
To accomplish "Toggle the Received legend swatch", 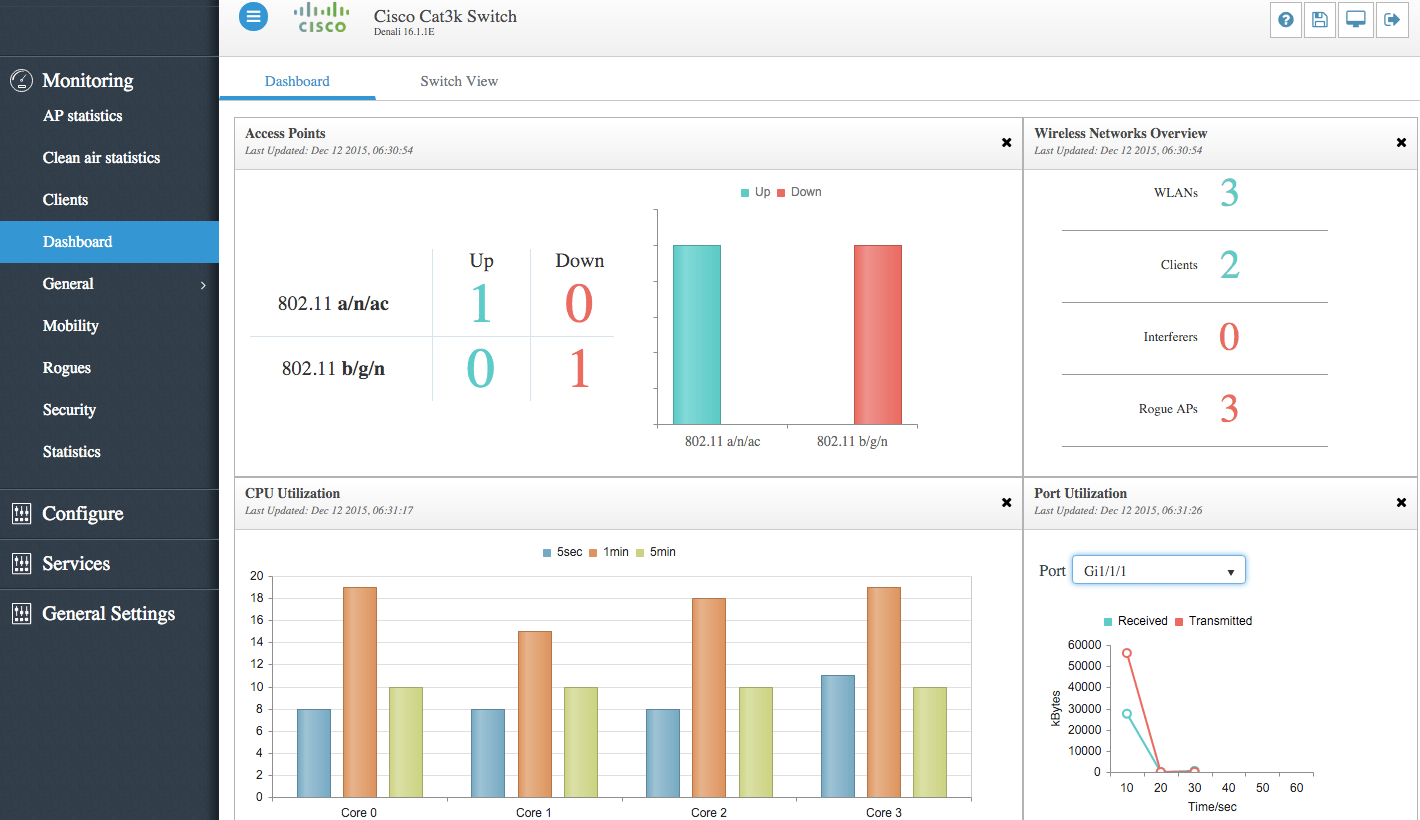I will pos(1108,622).
